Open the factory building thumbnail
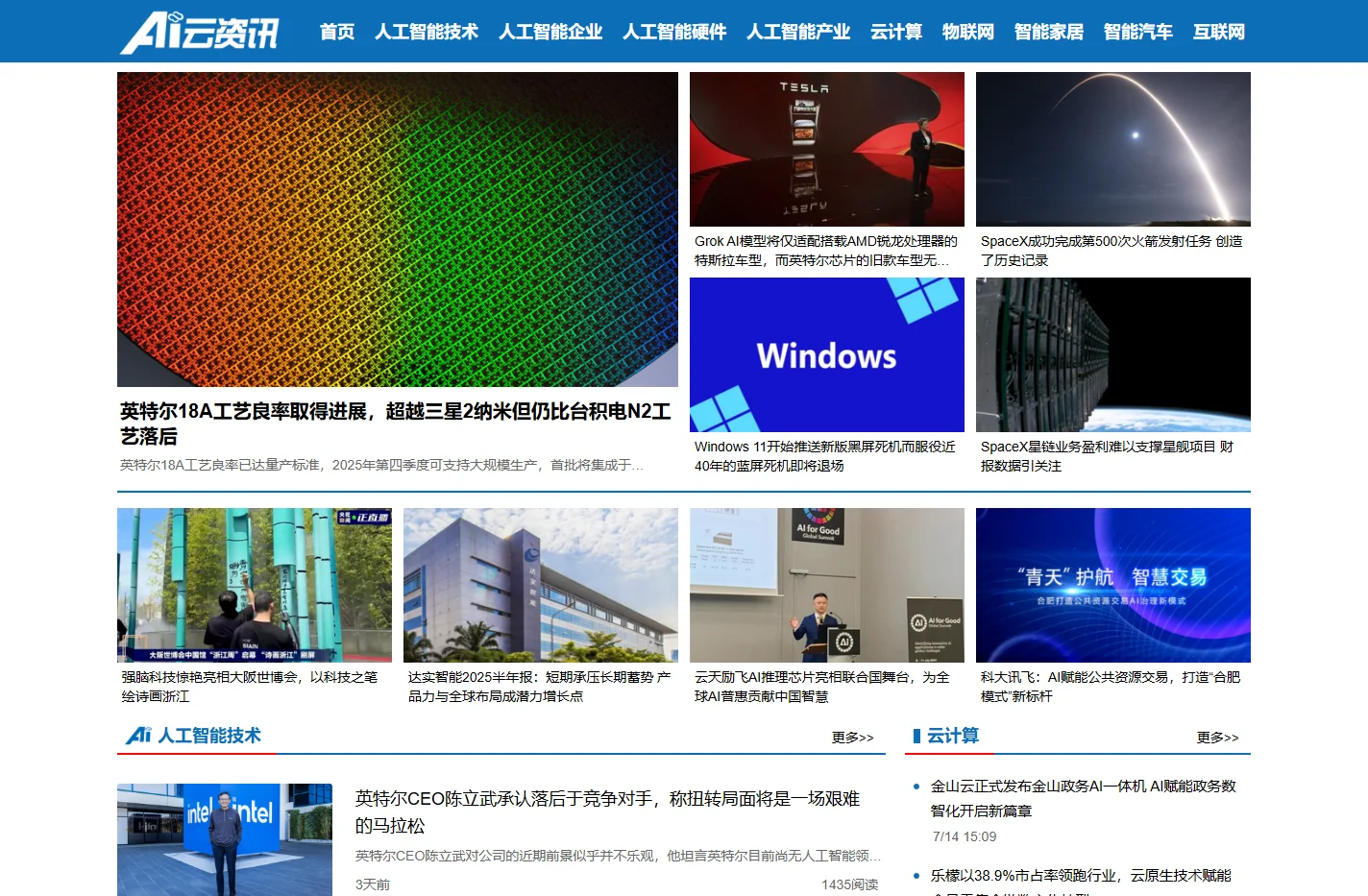 tap(541, 585)
